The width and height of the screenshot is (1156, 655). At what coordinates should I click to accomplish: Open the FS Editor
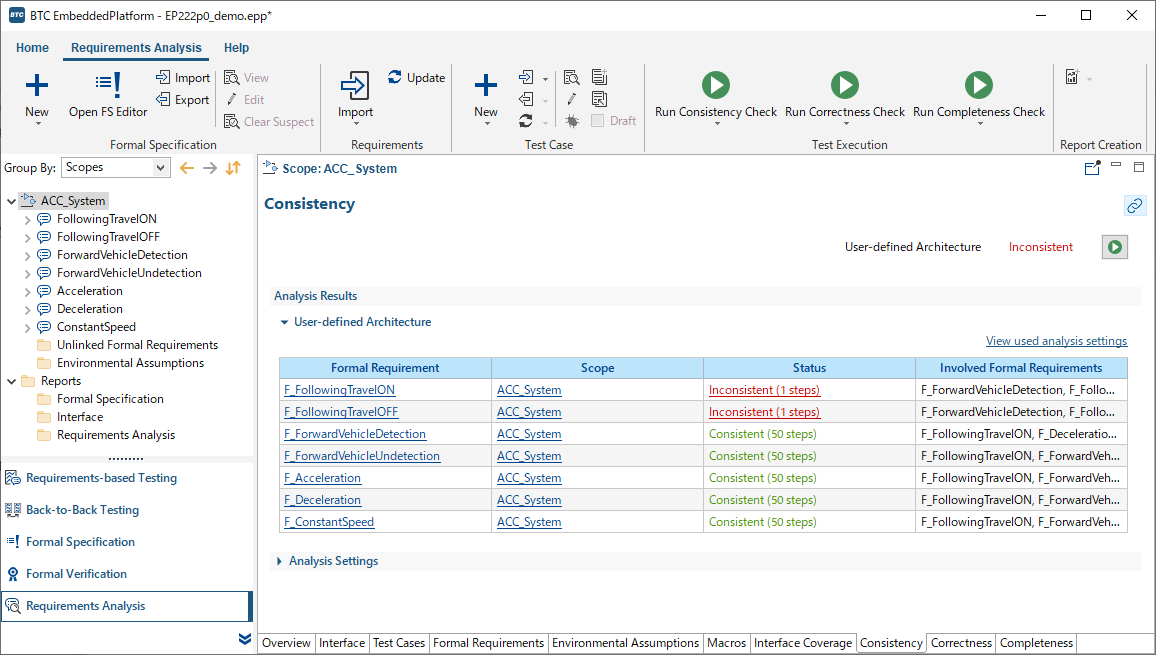pos(108,96)
